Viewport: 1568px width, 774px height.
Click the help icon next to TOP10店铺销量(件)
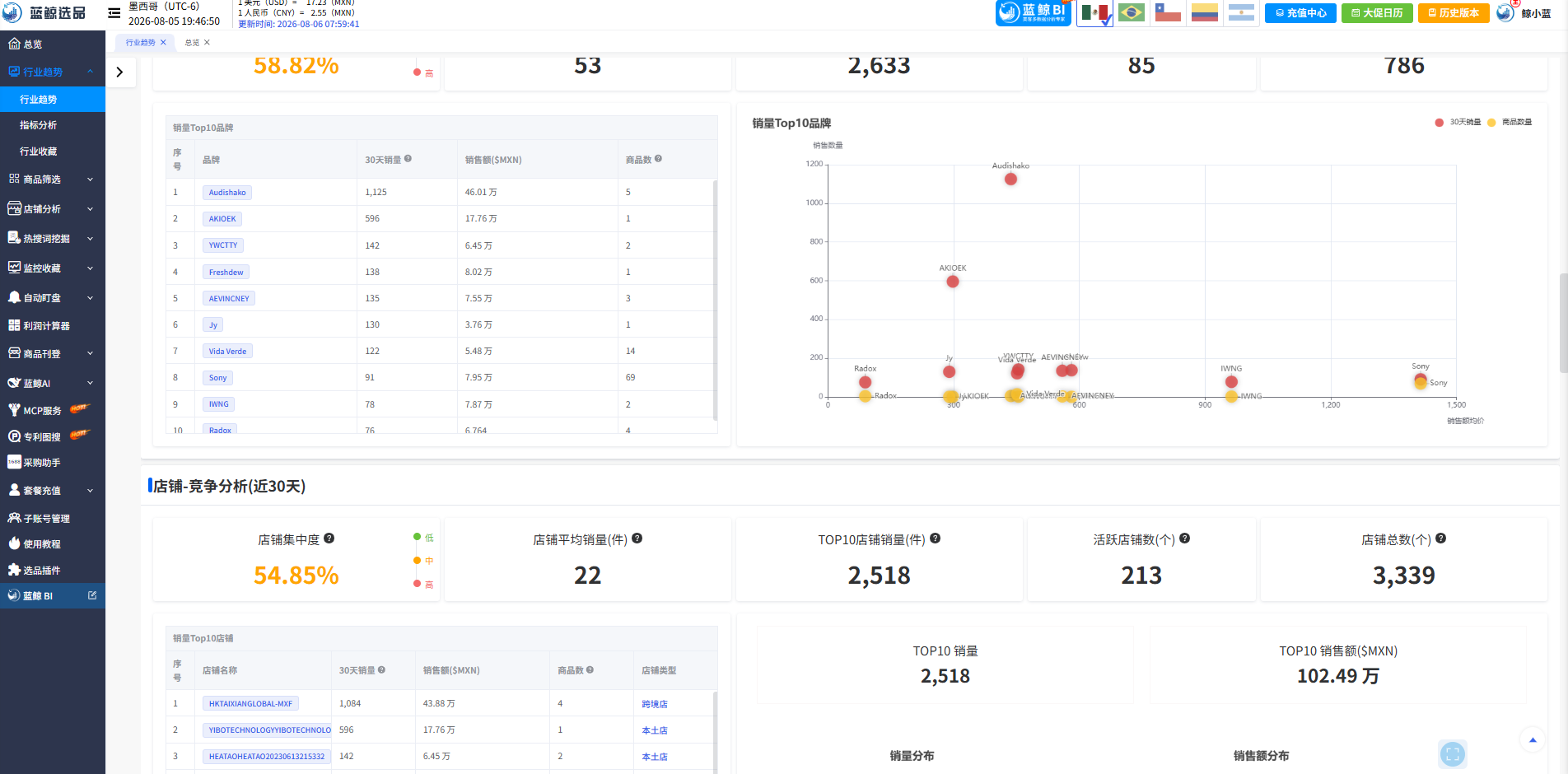tap(935, 539)
